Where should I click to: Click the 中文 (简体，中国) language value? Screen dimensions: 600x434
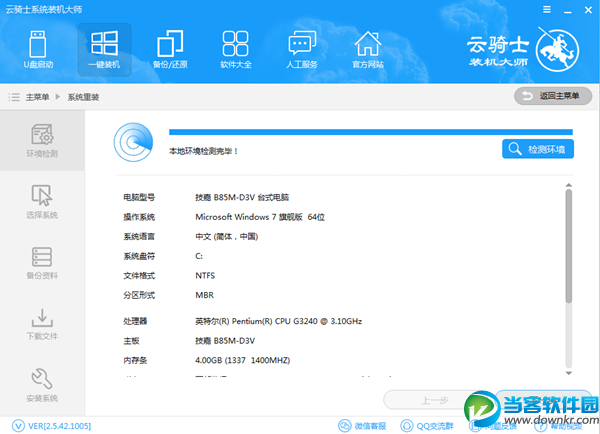pos(227,237)
